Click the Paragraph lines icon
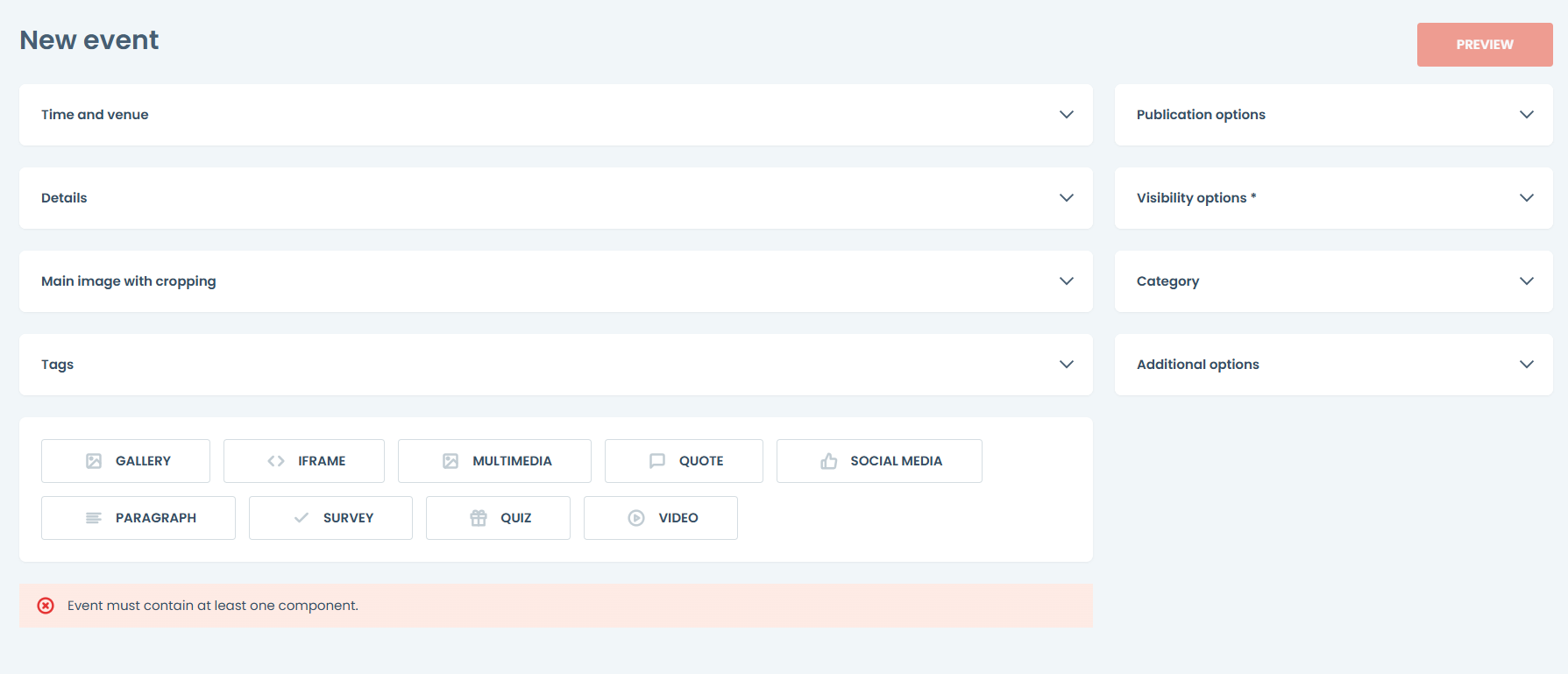 click(x=94, y=518)
